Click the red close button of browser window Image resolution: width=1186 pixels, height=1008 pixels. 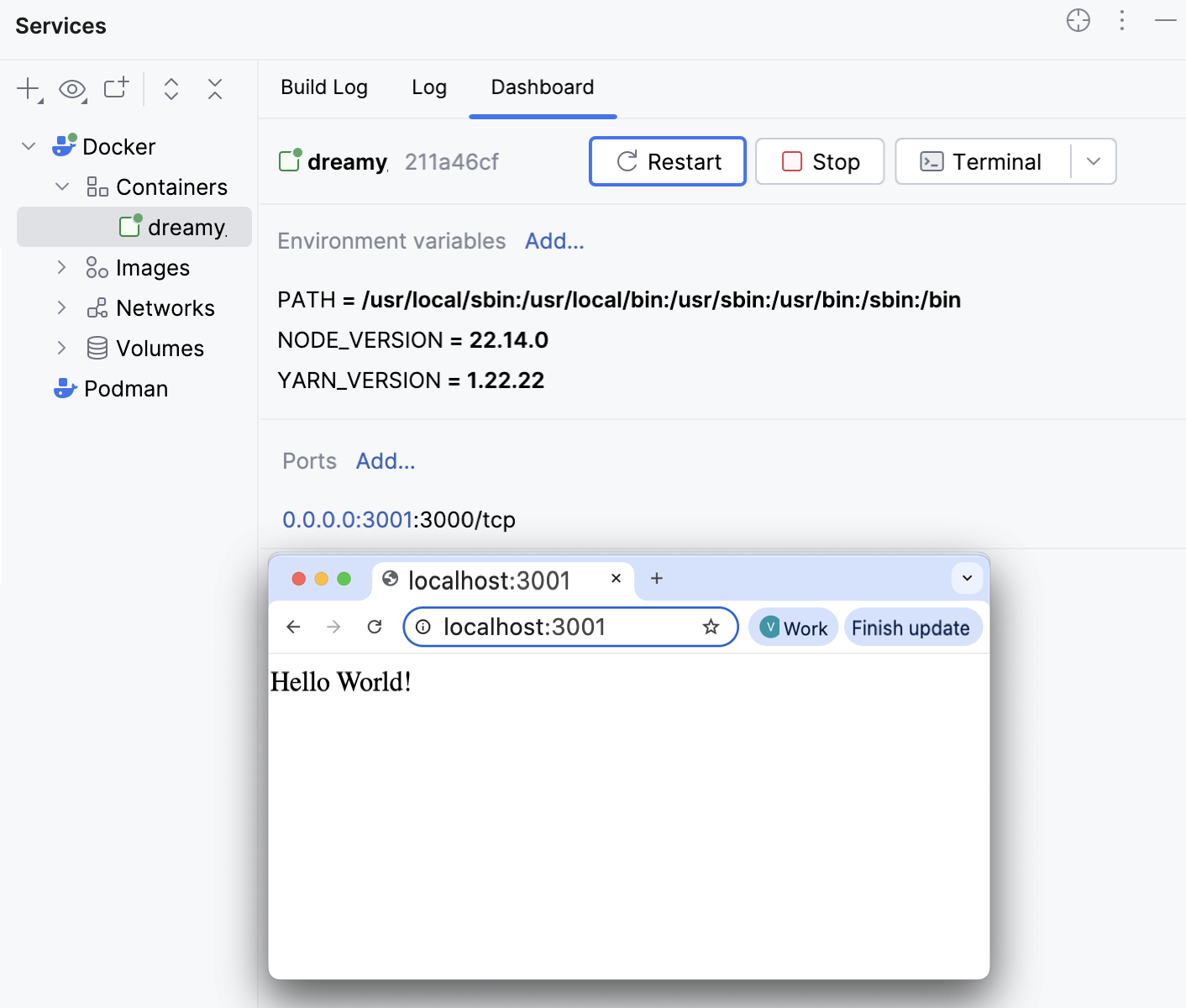(298, 579)
